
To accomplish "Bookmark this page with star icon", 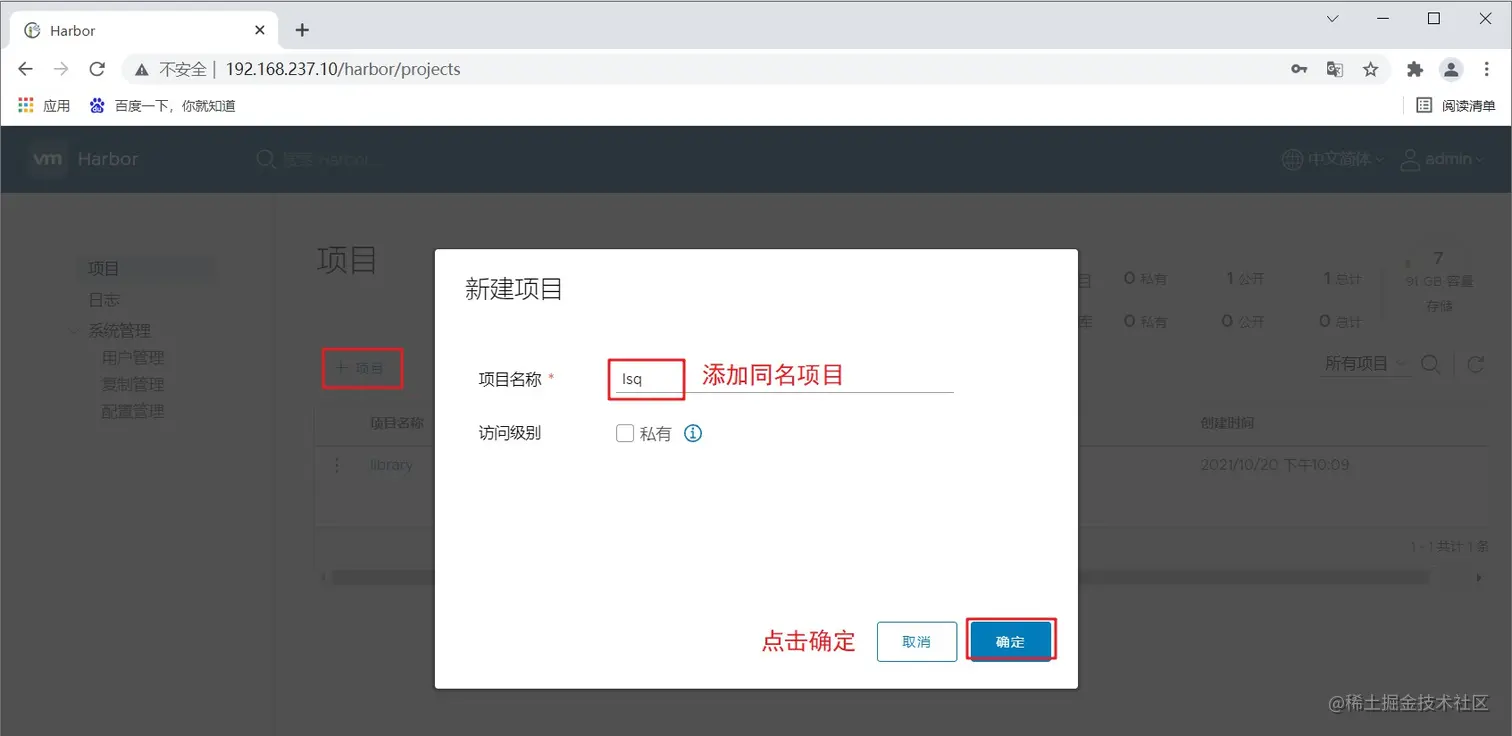I will 1370,69.
